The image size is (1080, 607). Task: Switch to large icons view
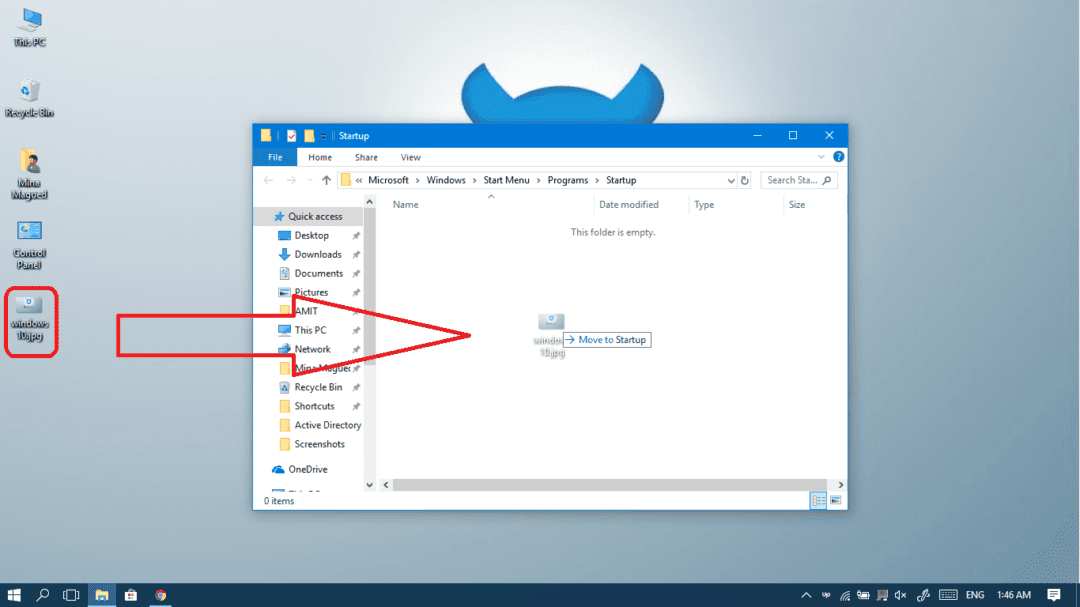835,500
